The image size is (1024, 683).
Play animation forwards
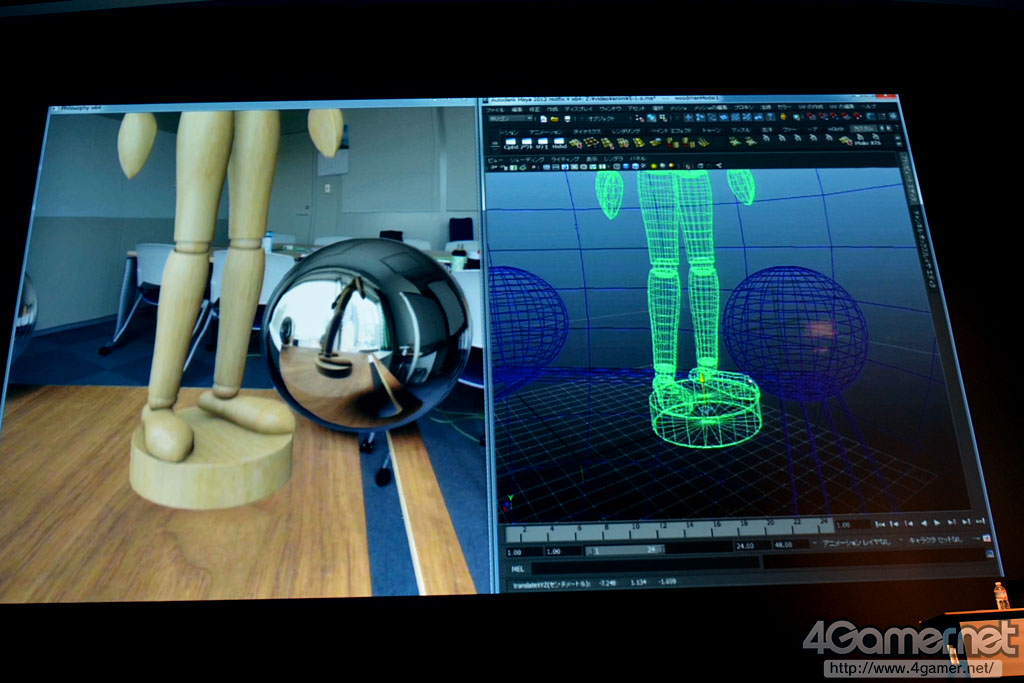(938, 522)
